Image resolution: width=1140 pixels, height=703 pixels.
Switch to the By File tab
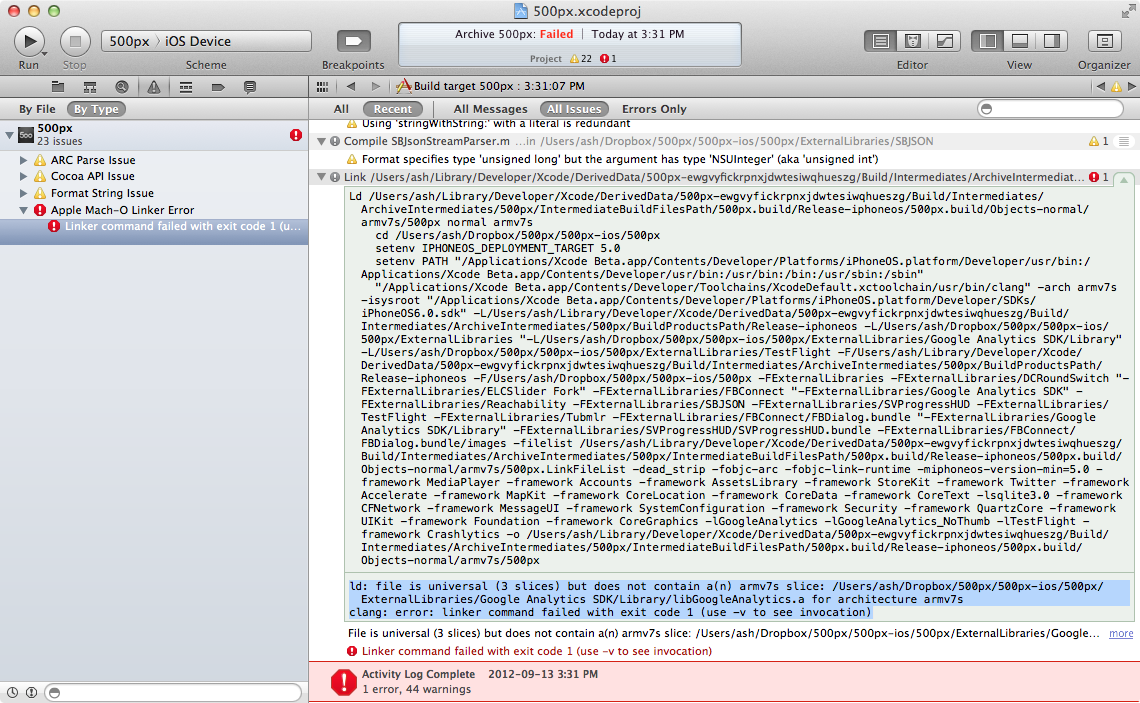click(x=37, y=109)
